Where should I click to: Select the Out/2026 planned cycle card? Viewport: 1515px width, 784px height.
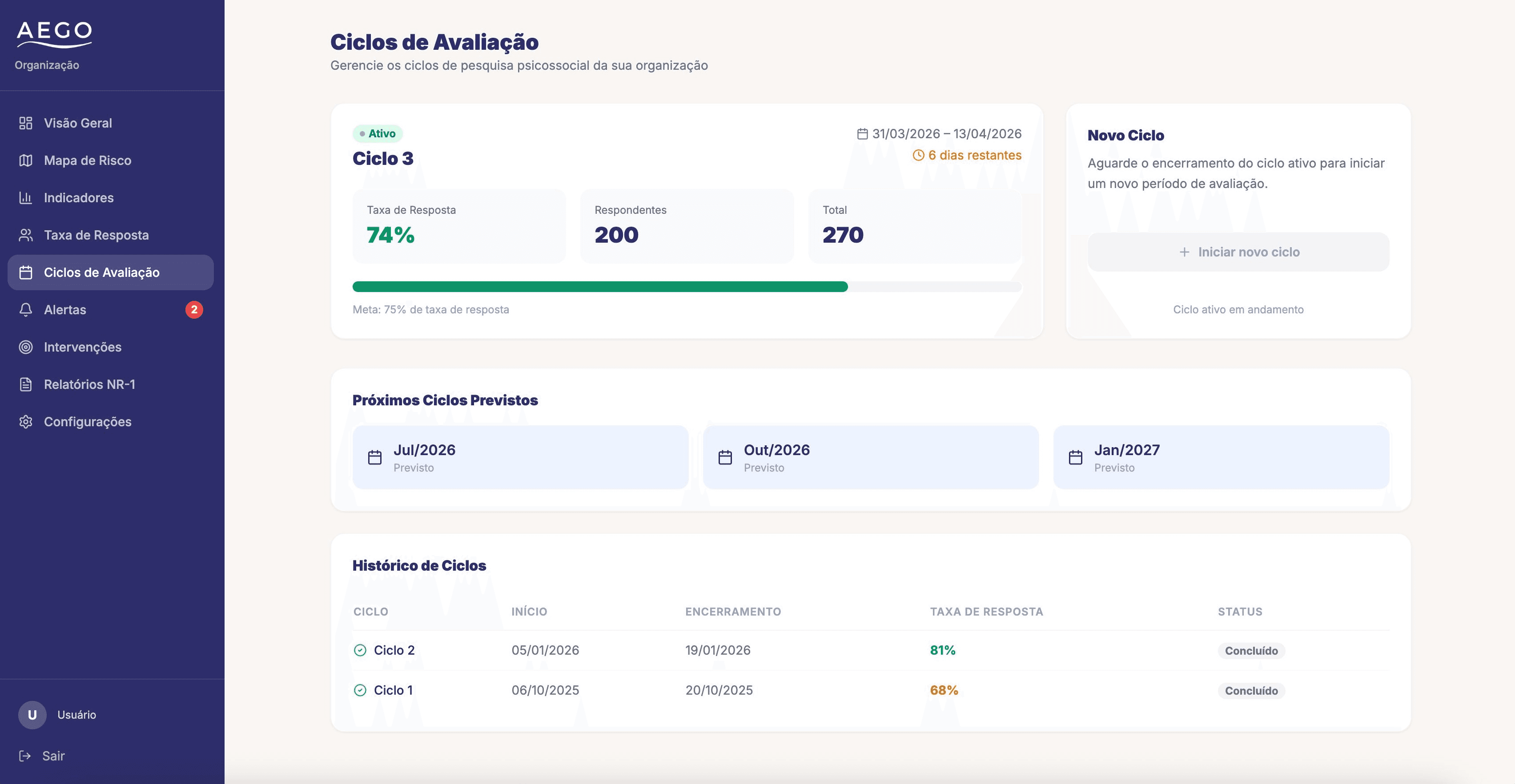[x=870, y=457]
